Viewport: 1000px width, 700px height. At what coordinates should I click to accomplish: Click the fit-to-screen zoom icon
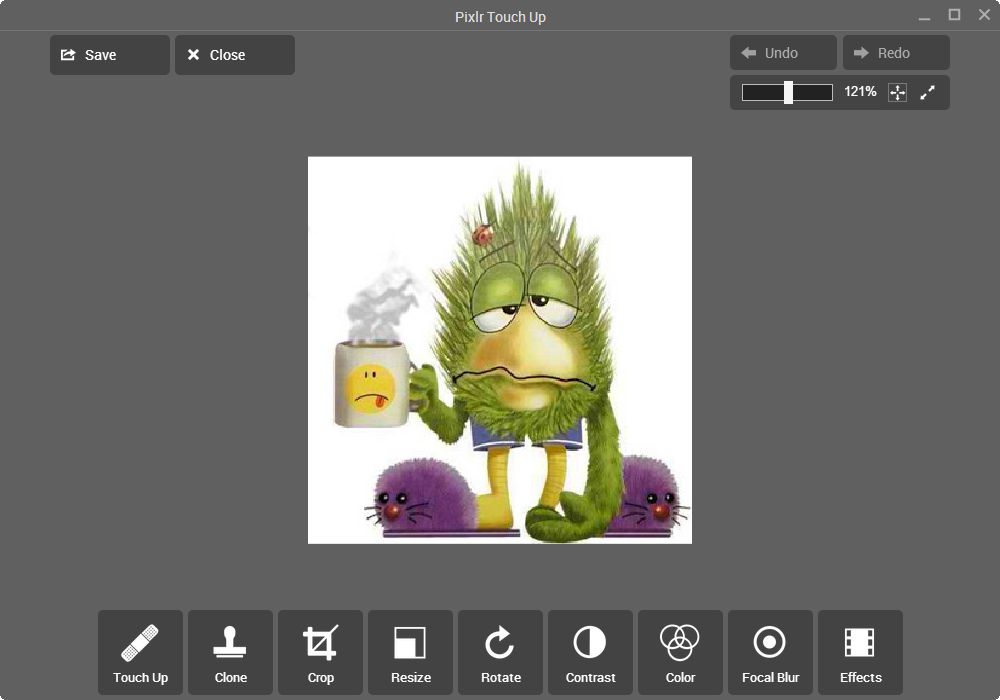[897, 92]
